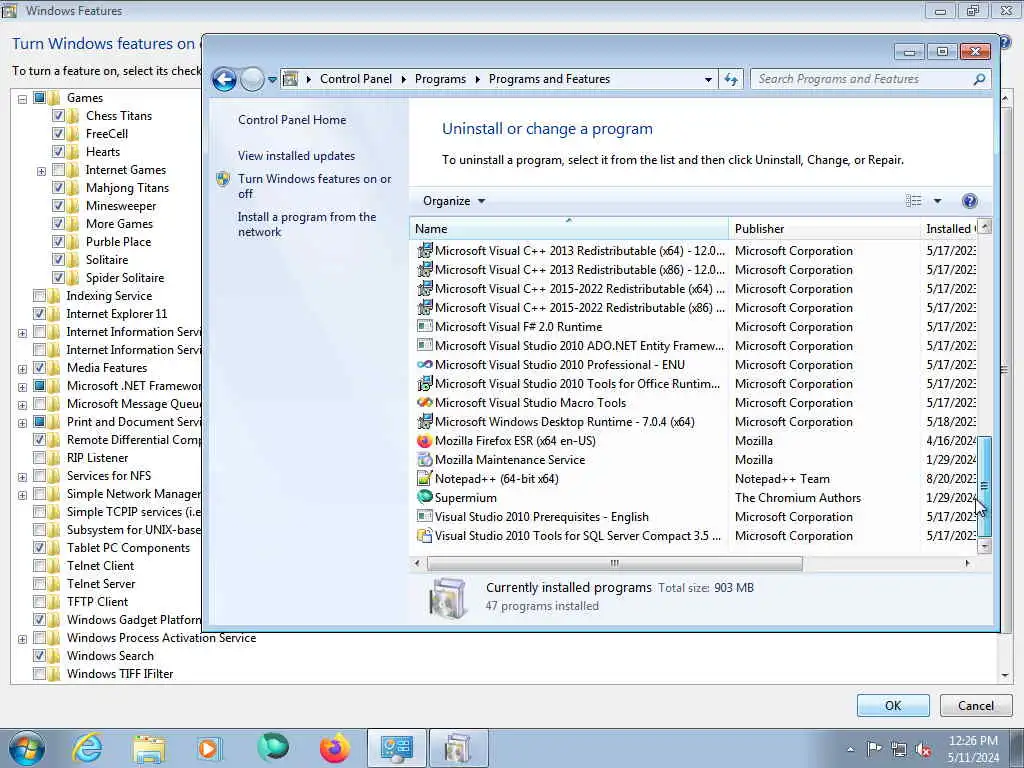This screenshot has height=768, width=1024.
Task: Expand the Media Features node
Action: click(x=22, y=369)
